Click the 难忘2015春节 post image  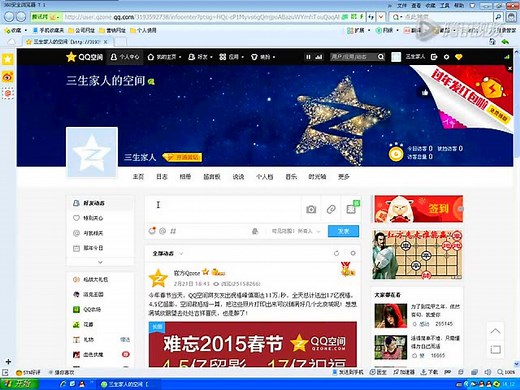click(x=253, y=344)
